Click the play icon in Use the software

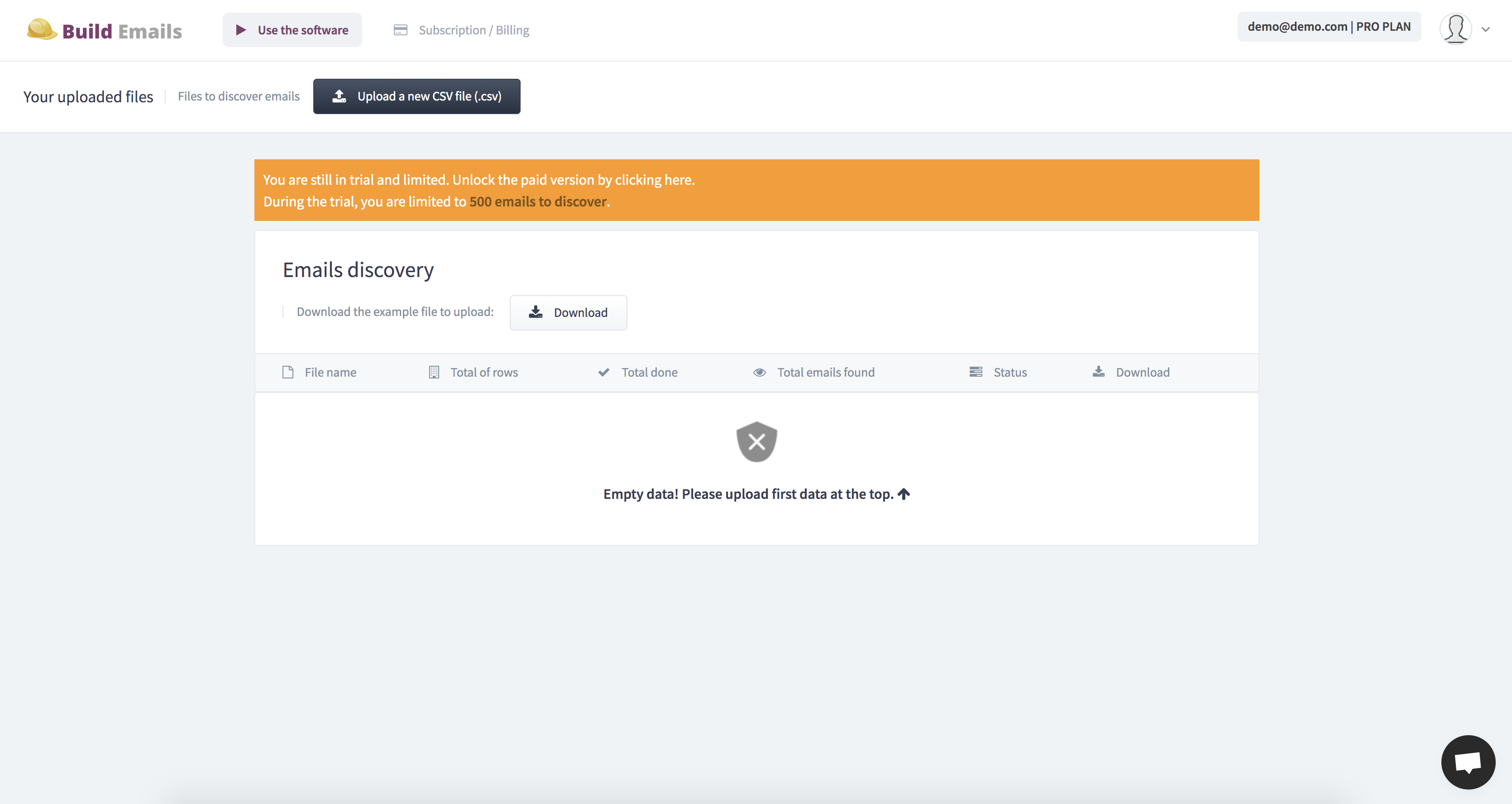(x=241, y=30)
